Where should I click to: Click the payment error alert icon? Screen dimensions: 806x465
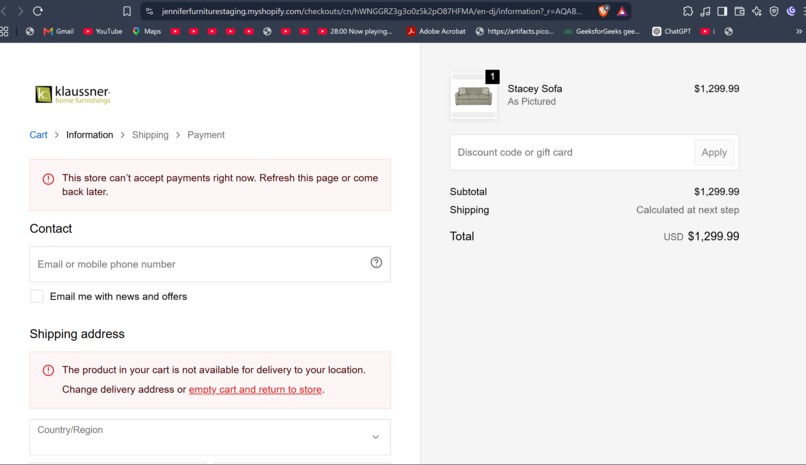click(48, 179)
